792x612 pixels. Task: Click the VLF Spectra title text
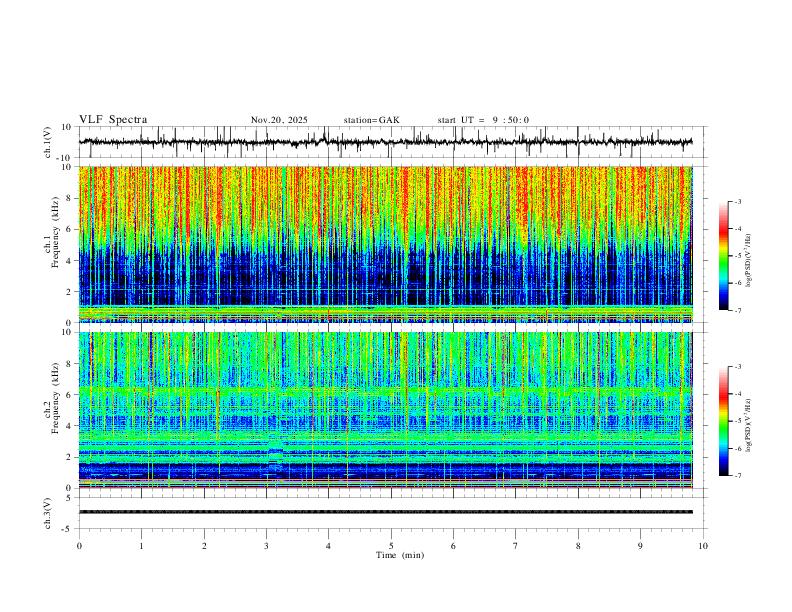click(113, 120)
